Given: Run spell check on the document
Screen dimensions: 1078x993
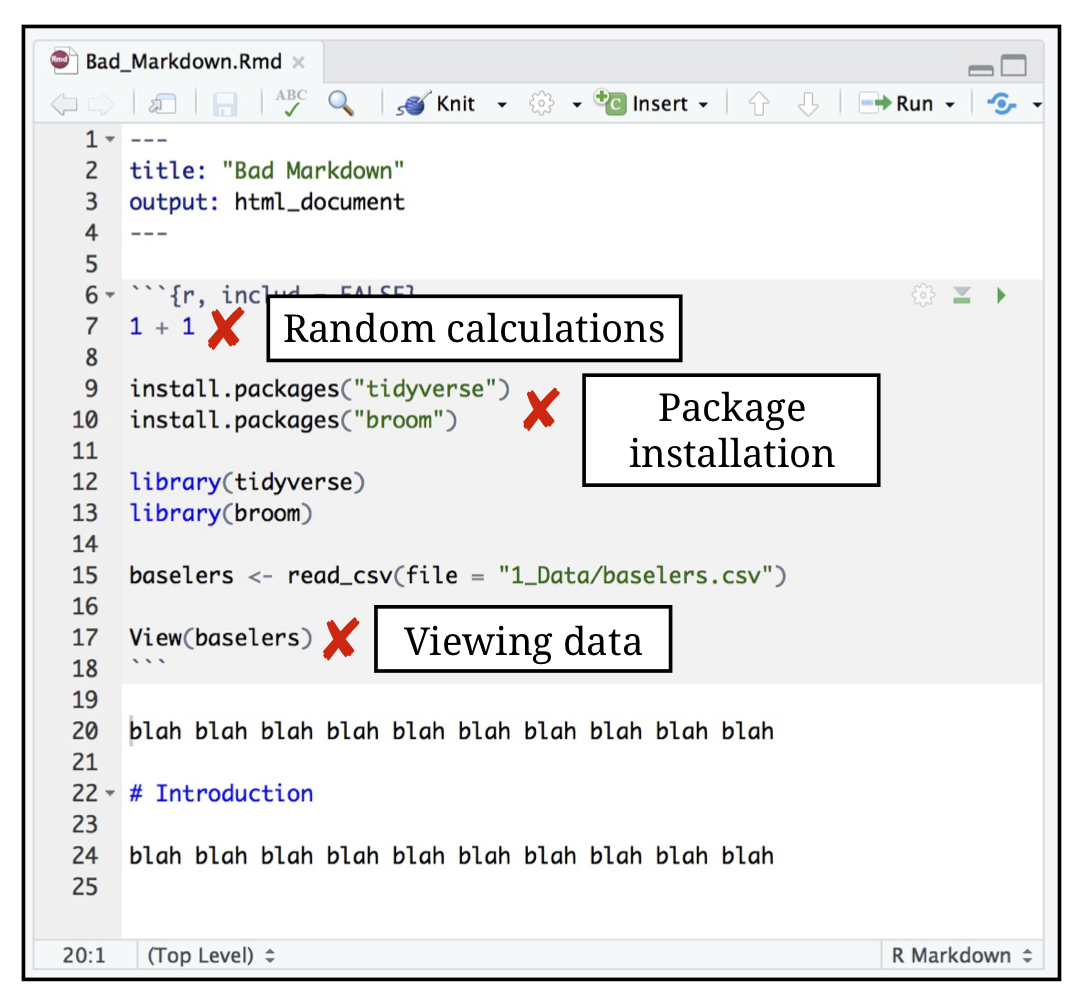Looking at the screenshot, I should click(292, 103).
